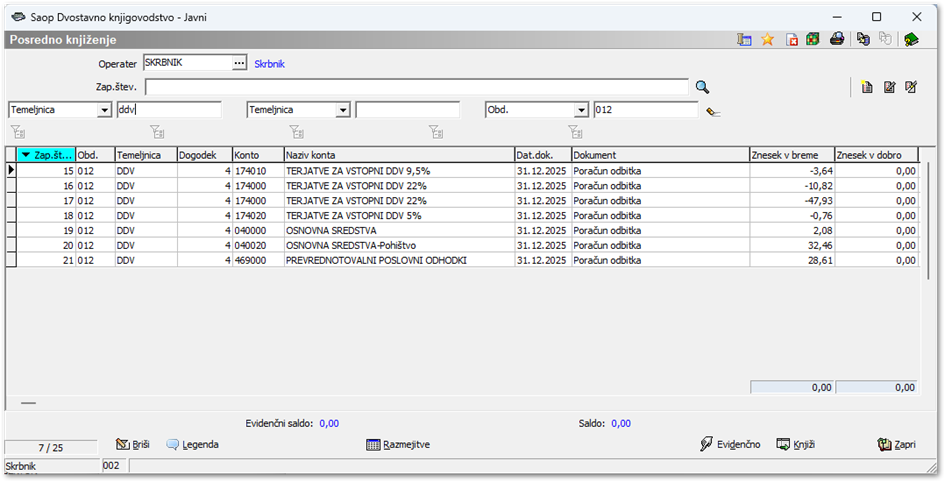Click the filter icon below the Obd. dropdown
Image resolution: width=945 pixels, height=482 pixels.
[x=575, y=131]
